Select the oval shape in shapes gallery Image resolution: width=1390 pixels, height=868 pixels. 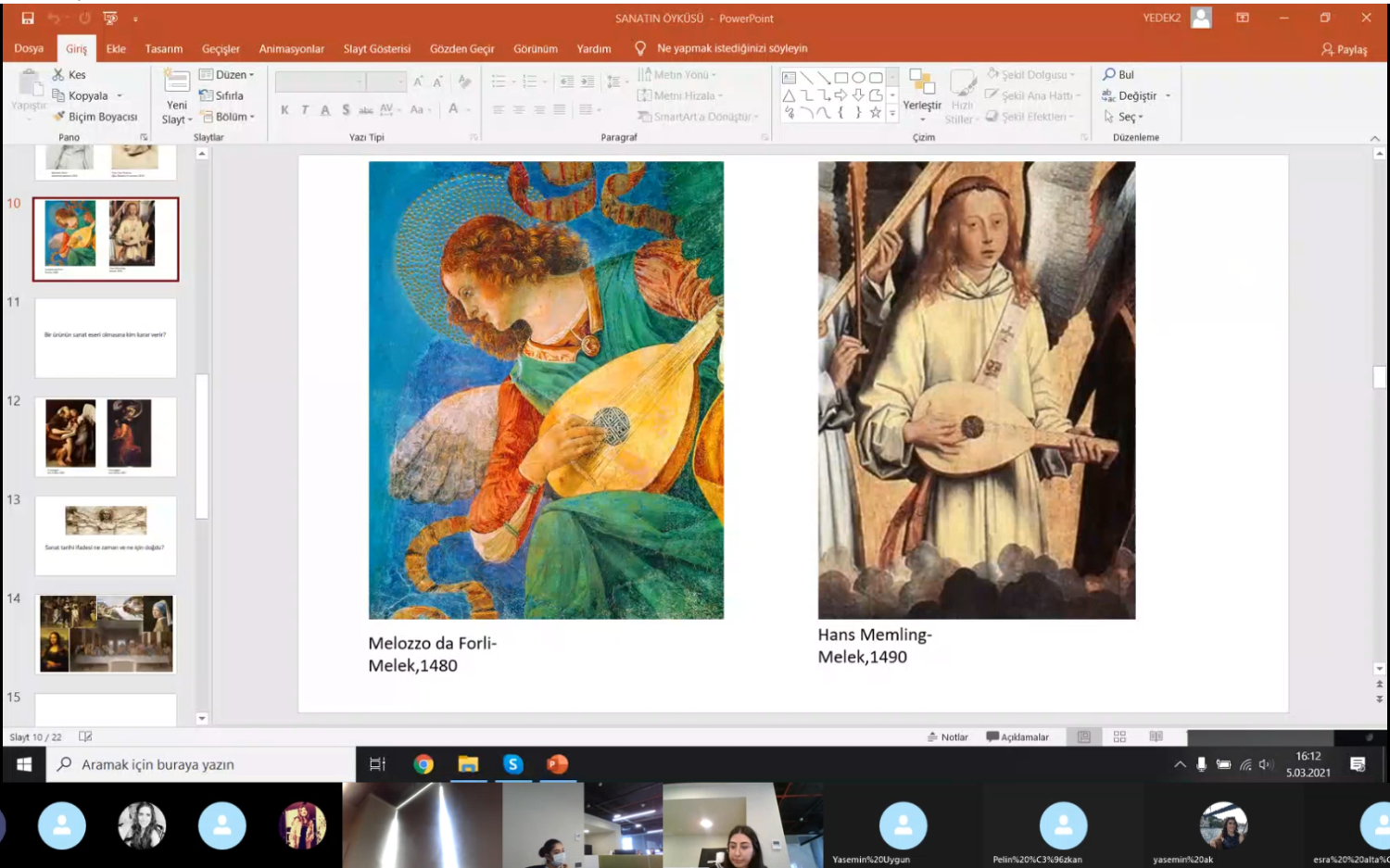pyautogui.click(x=859, y=78)
